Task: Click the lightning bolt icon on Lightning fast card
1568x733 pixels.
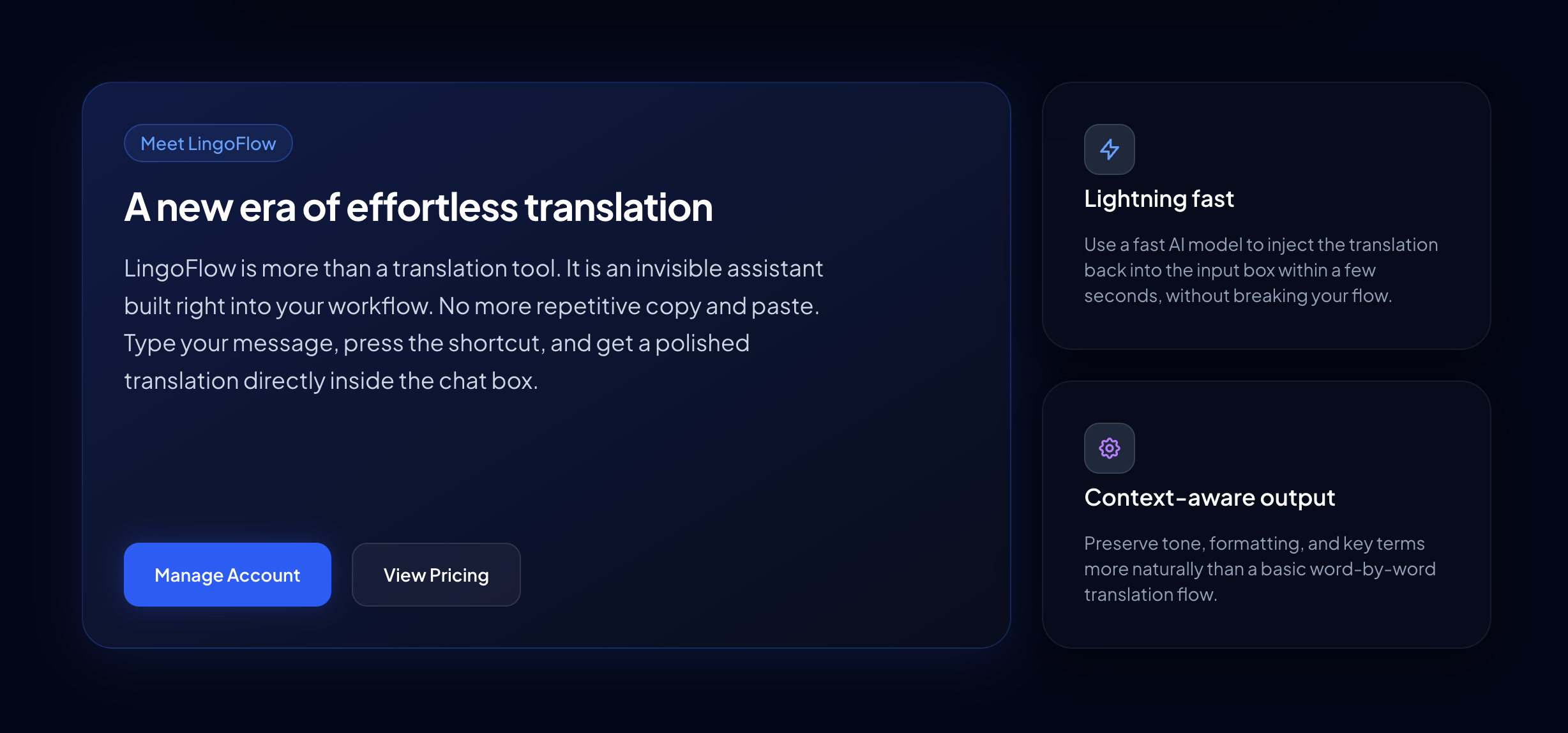Action: point(1109,149)
